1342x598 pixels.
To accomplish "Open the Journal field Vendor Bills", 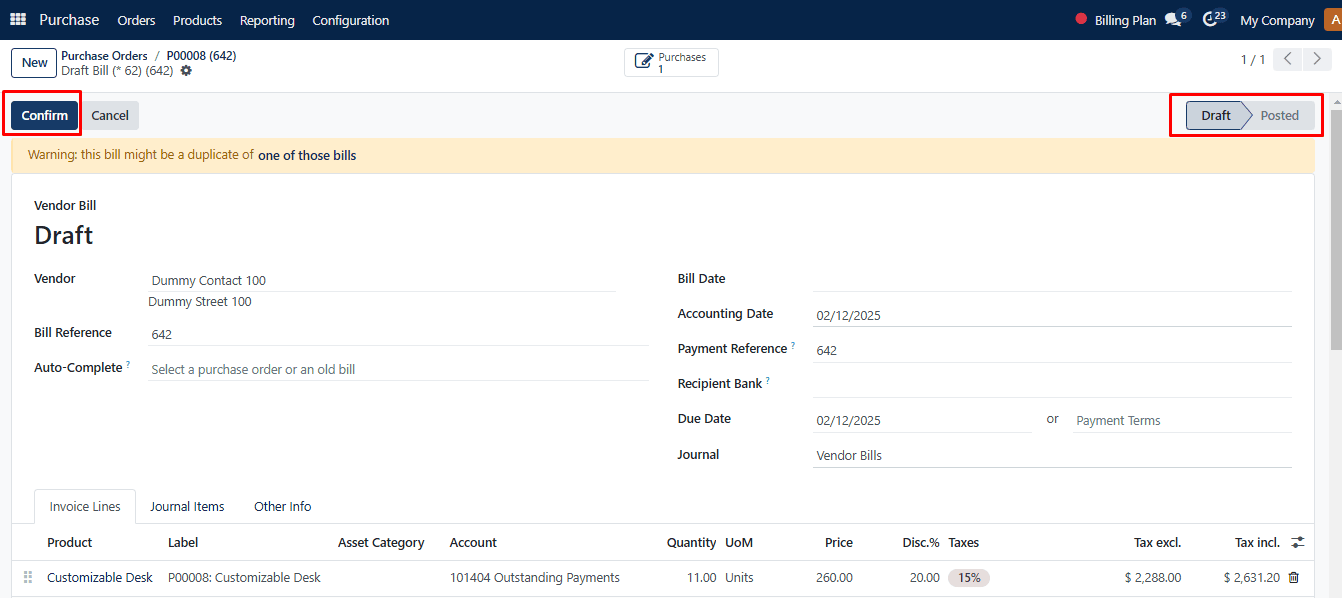I will coord(1052,456).
